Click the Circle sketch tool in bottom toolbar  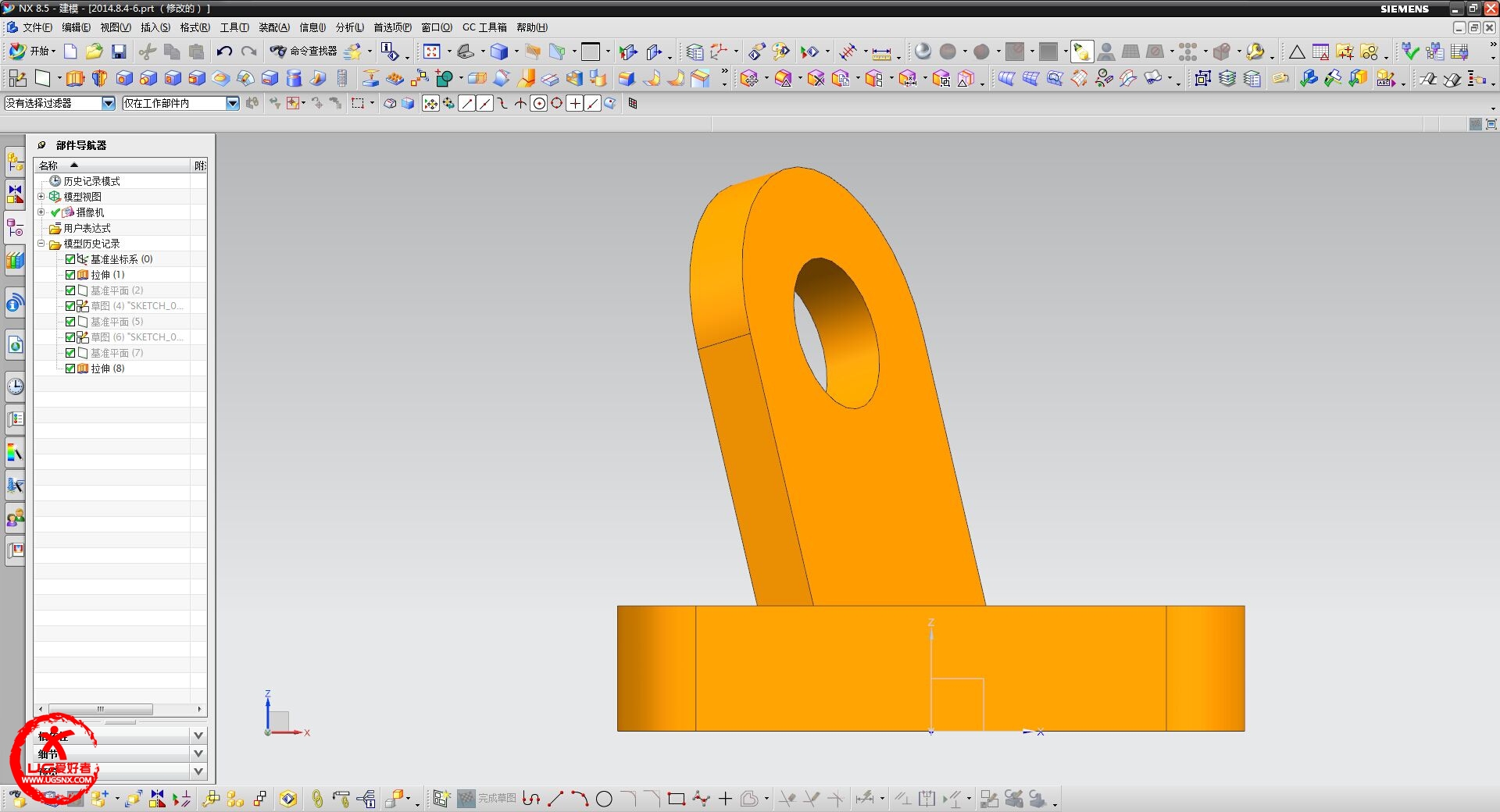point(604,799)
